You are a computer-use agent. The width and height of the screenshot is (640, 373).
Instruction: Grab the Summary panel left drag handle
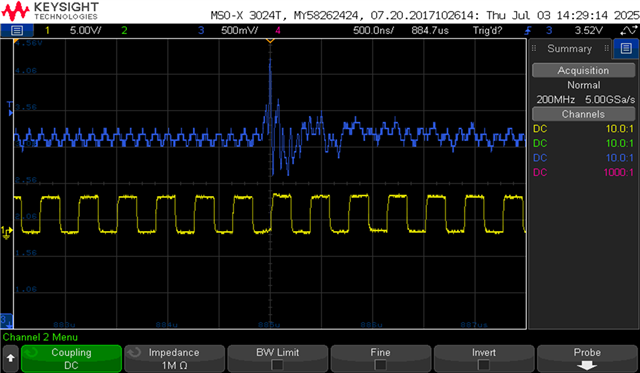tap(534, 49)
